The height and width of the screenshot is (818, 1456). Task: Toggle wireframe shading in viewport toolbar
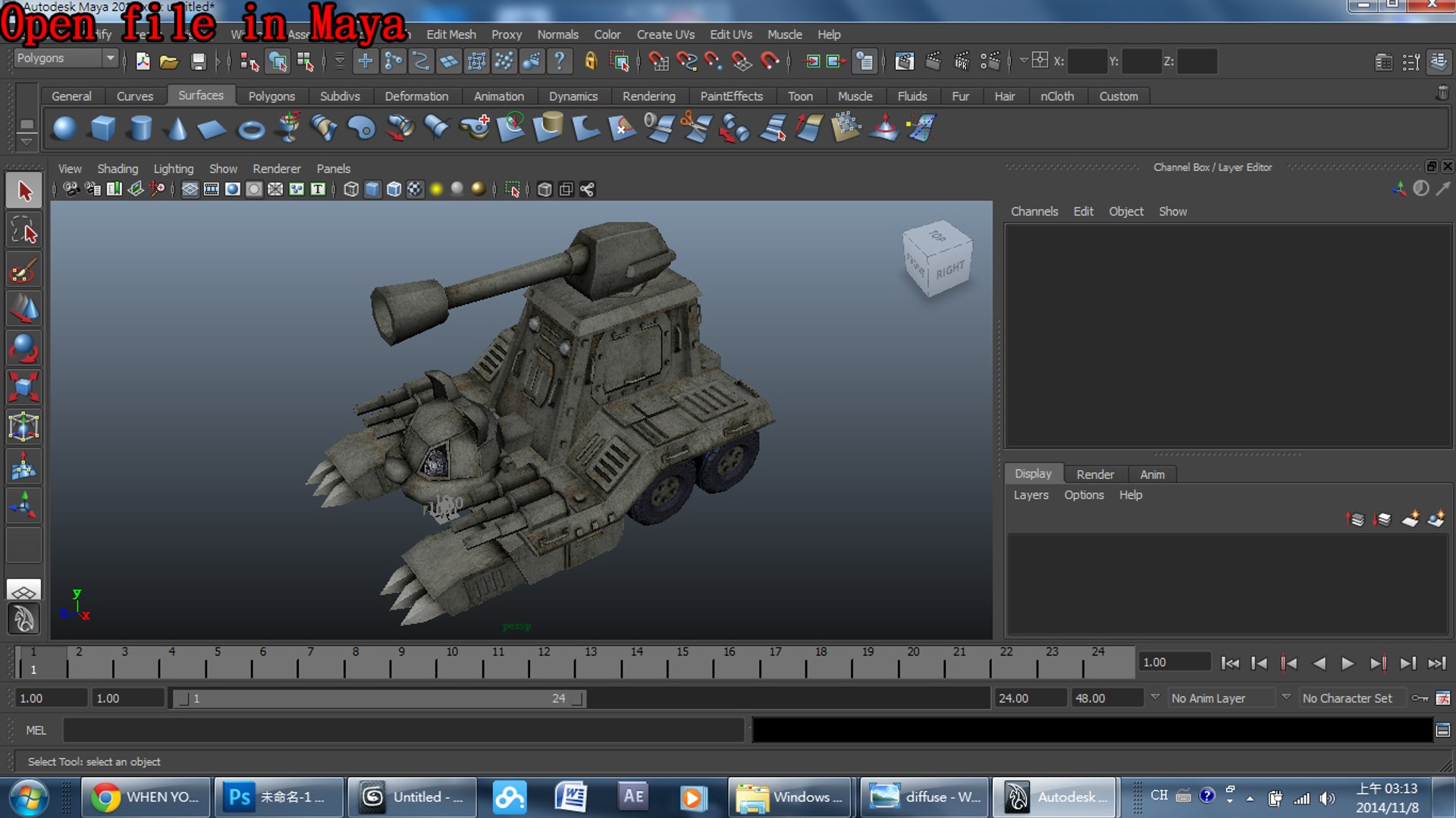coord(351,190)
